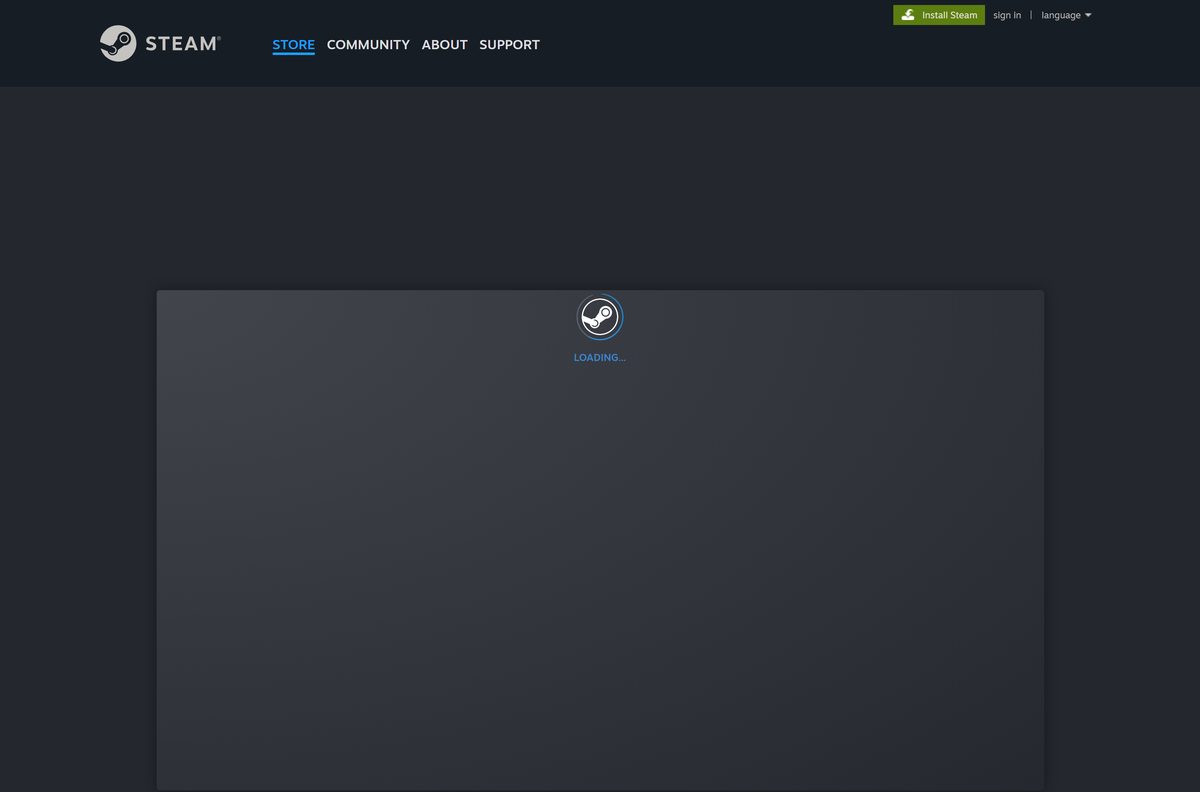Click the sign in link
The height and width of the screenshot is (792, 1200).
[1007, 15]
